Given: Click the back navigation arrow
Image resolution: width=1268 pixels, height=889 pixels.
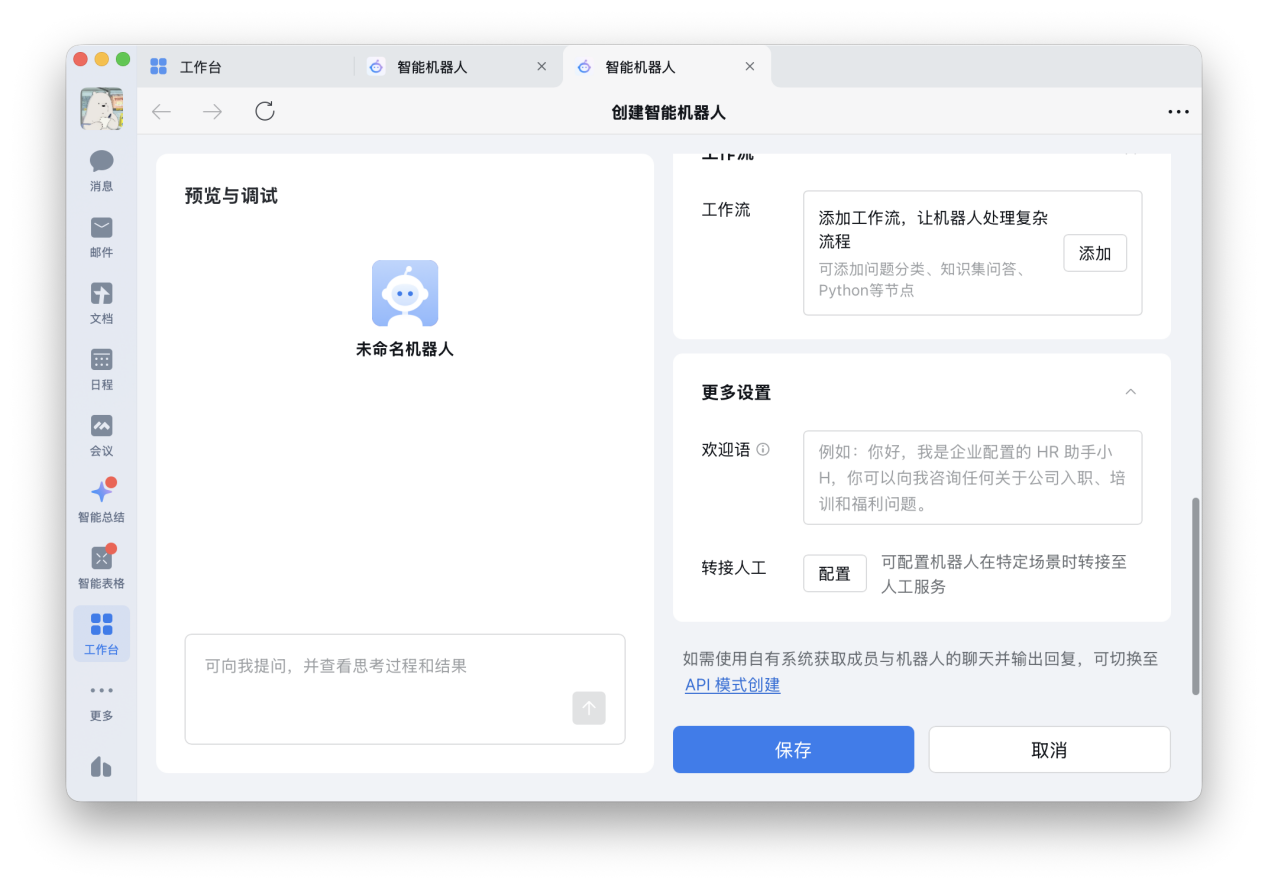Looking at the screenshot, I should [160, 111].
